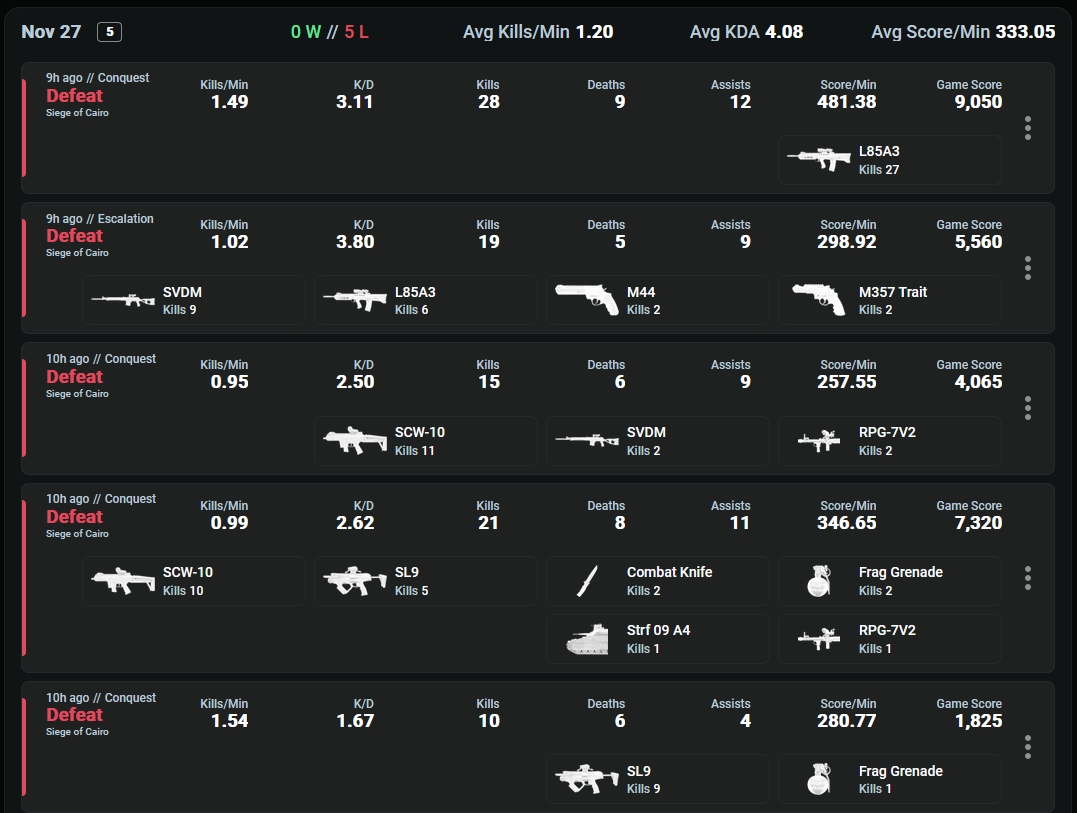Click Avg Score/Min 333.05 stat
1077x813 pixels.
[x=963, y=32]
